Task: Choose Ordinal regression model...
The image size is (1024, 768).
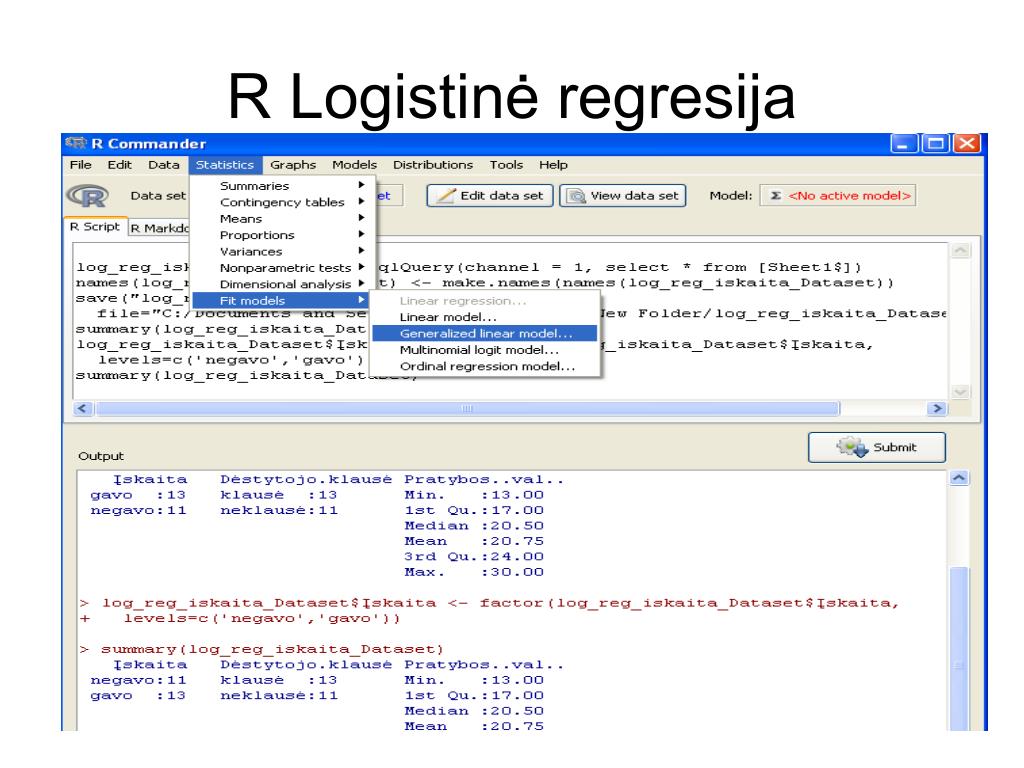Action: (485, 366)
